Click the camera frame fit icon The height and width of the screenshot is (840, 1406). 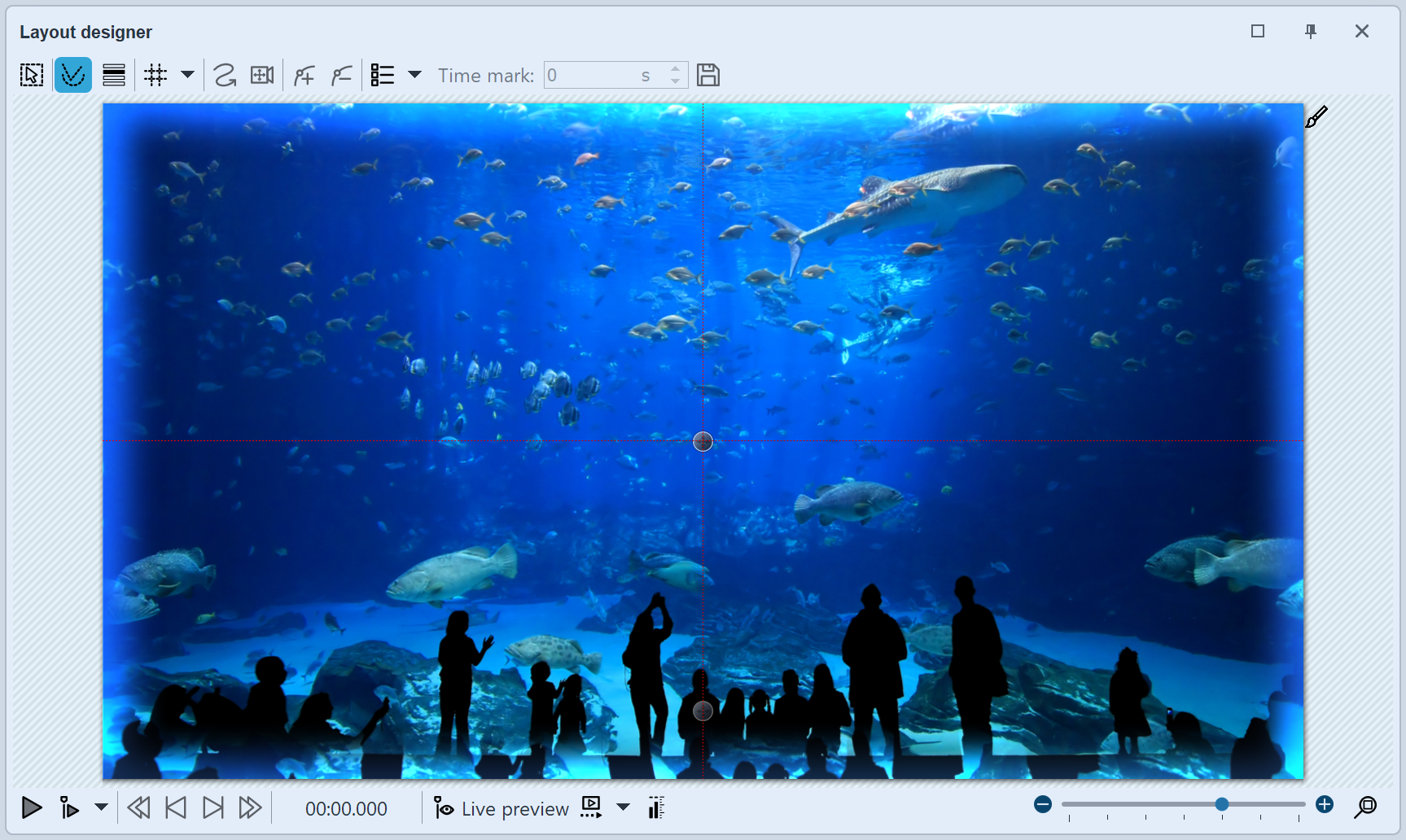[261, 74]
